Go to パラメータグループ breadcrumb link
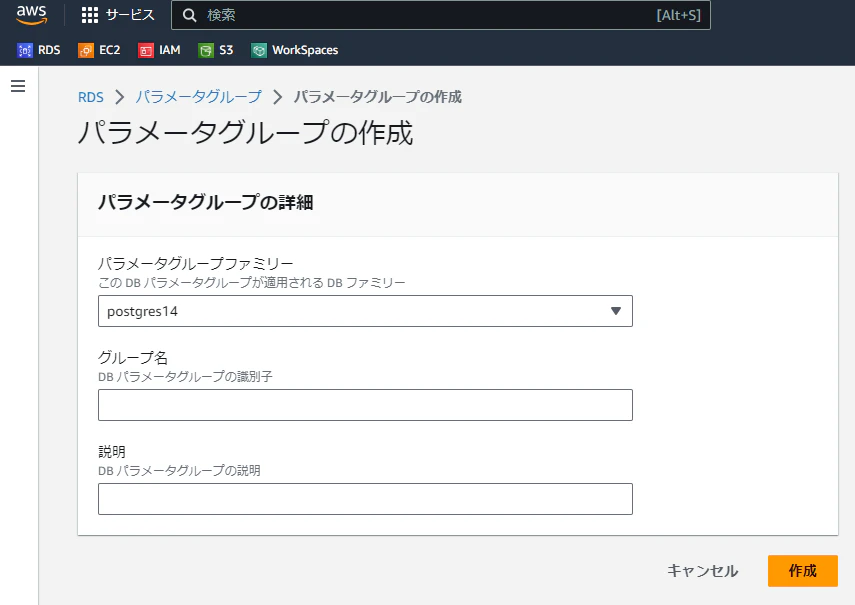 pyautogui.click(x=198, y=97)
